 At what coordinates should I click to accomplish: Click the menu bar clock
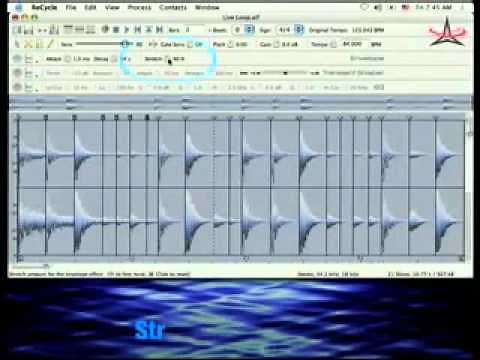(434, 7)
